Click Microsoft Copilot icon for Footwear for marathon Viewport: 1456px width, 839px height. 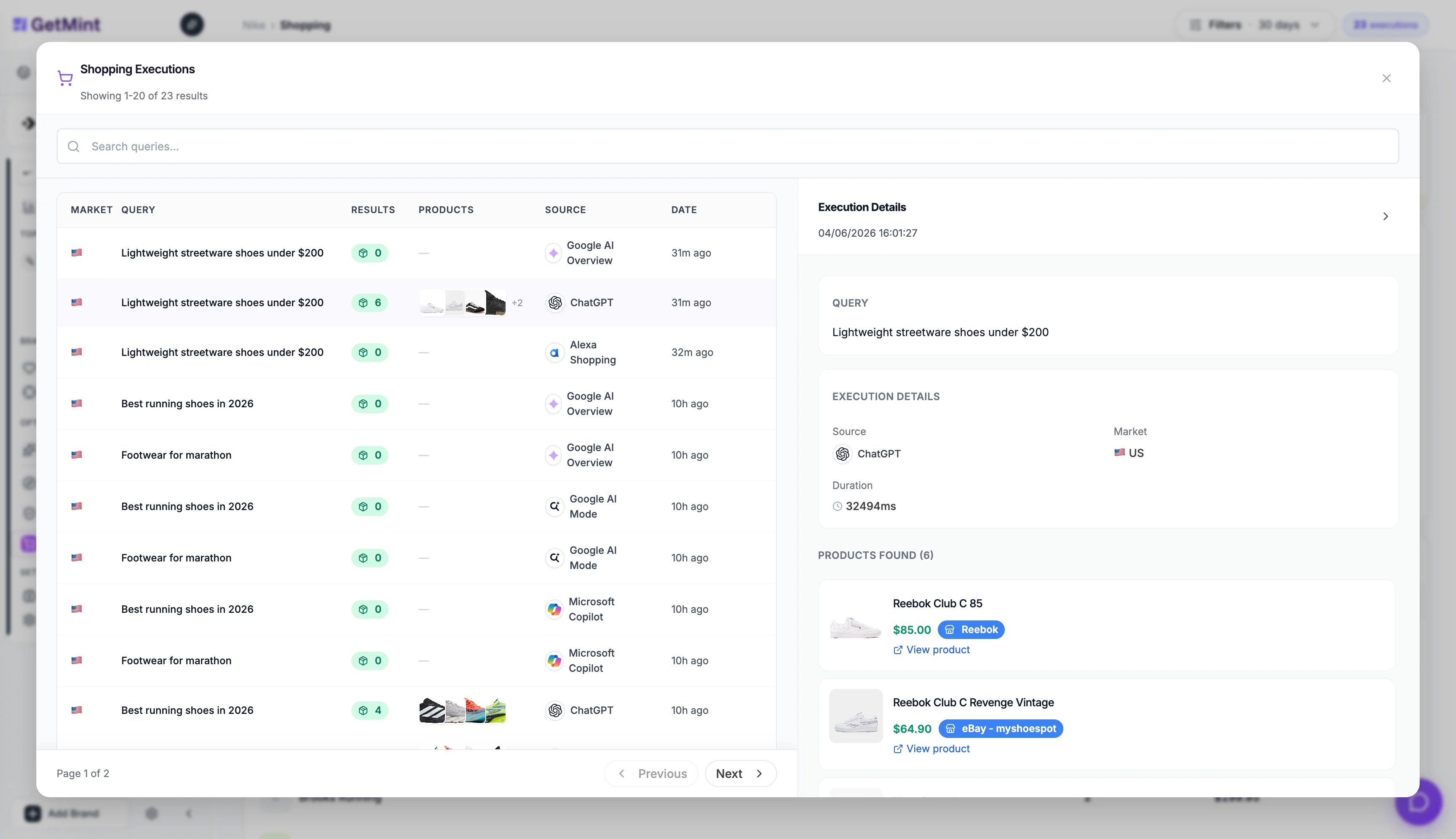(x=554, y=660)
